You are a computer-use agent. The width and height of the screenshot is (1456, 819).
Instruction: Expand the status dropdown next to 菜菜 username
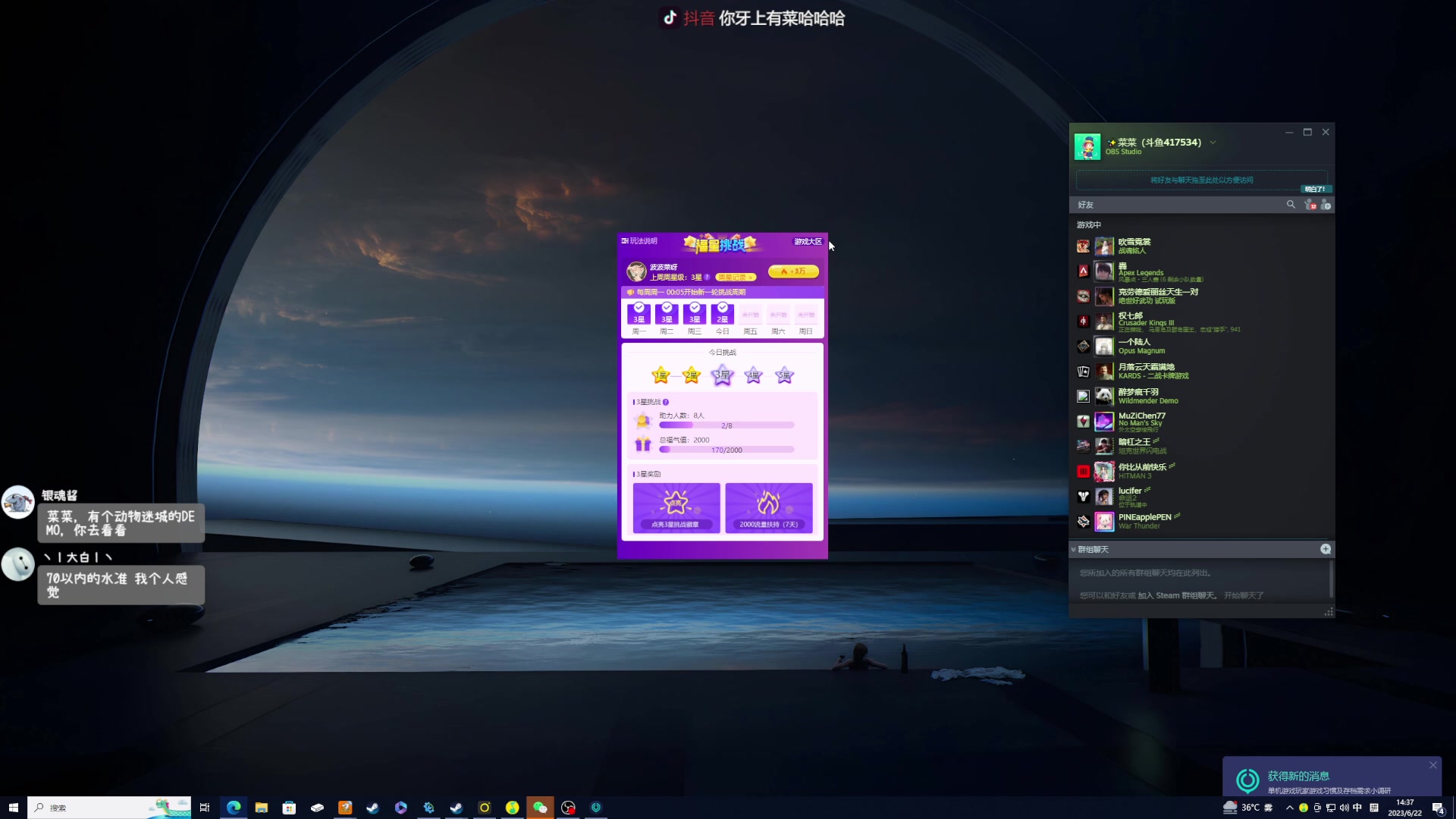coord(1213,143)
